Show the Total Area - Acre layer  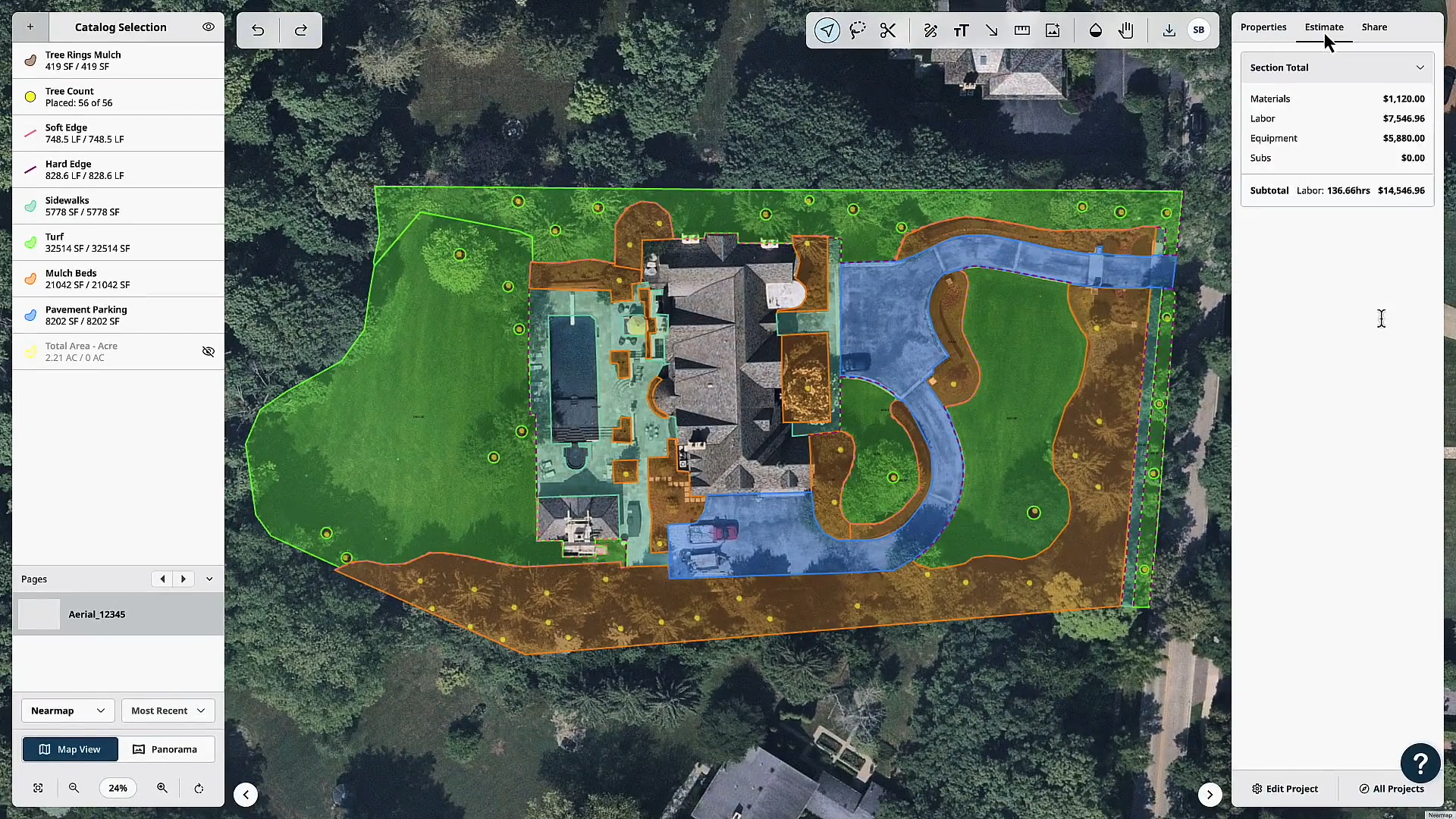click(x=208, y=351)
